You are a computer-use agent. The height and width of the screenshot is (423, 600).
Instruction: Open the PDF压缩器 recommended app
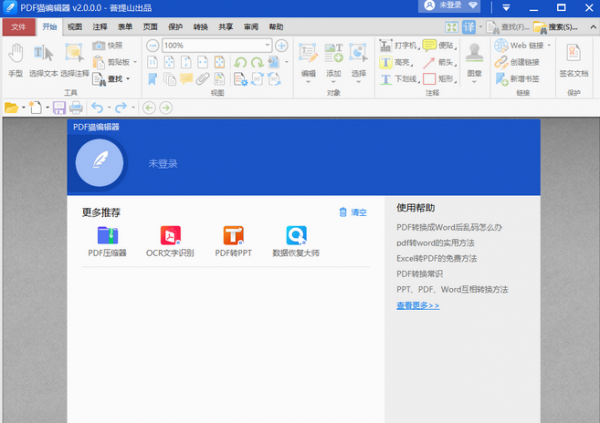(107, 242)
